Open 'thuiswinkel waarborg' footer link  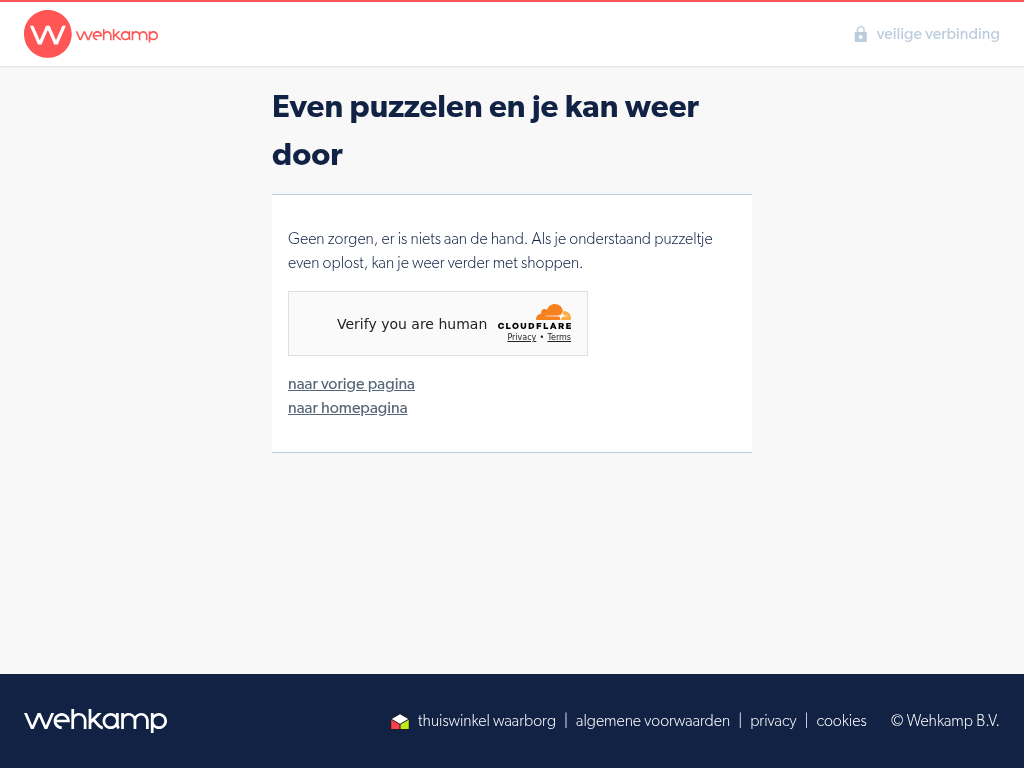(486, 720)
